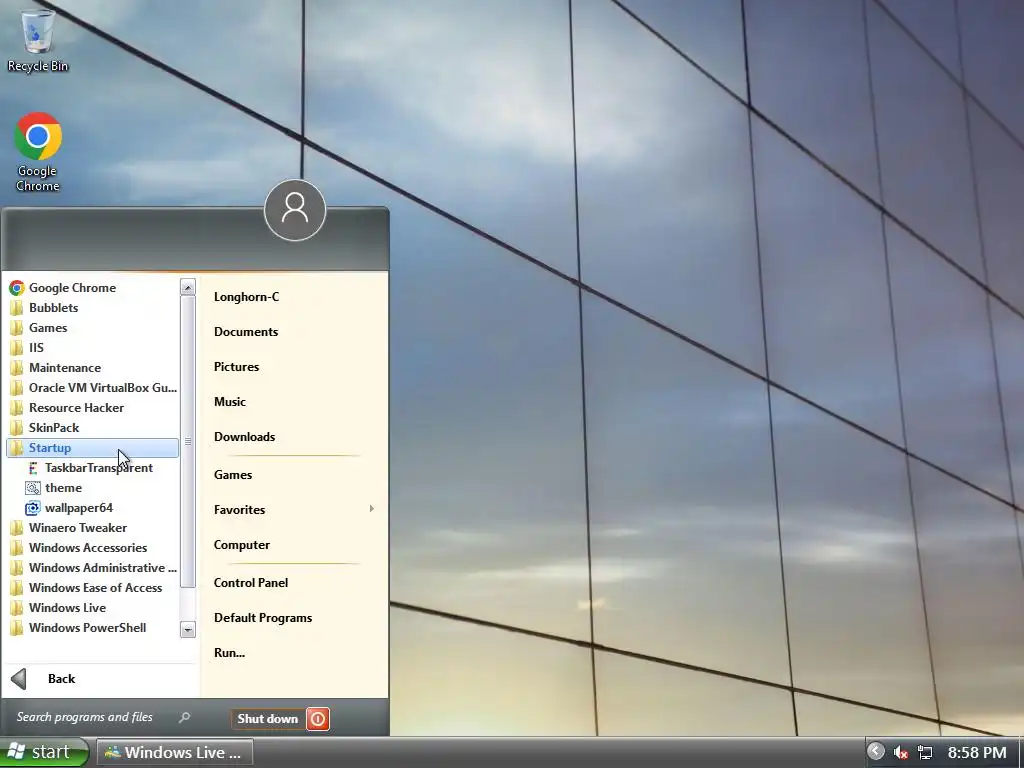Click the programs list scrollbar thumb
1024x768 pixels.
tap(187, 441)
